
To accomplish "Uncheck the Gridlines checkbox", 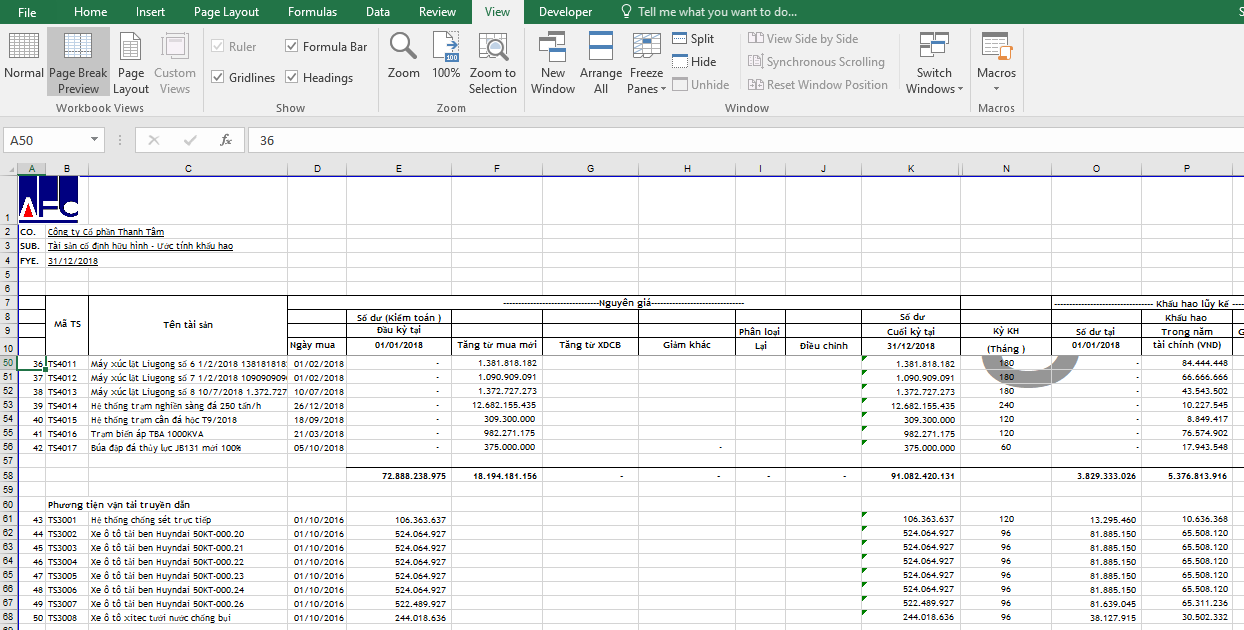I will (218, 78).
